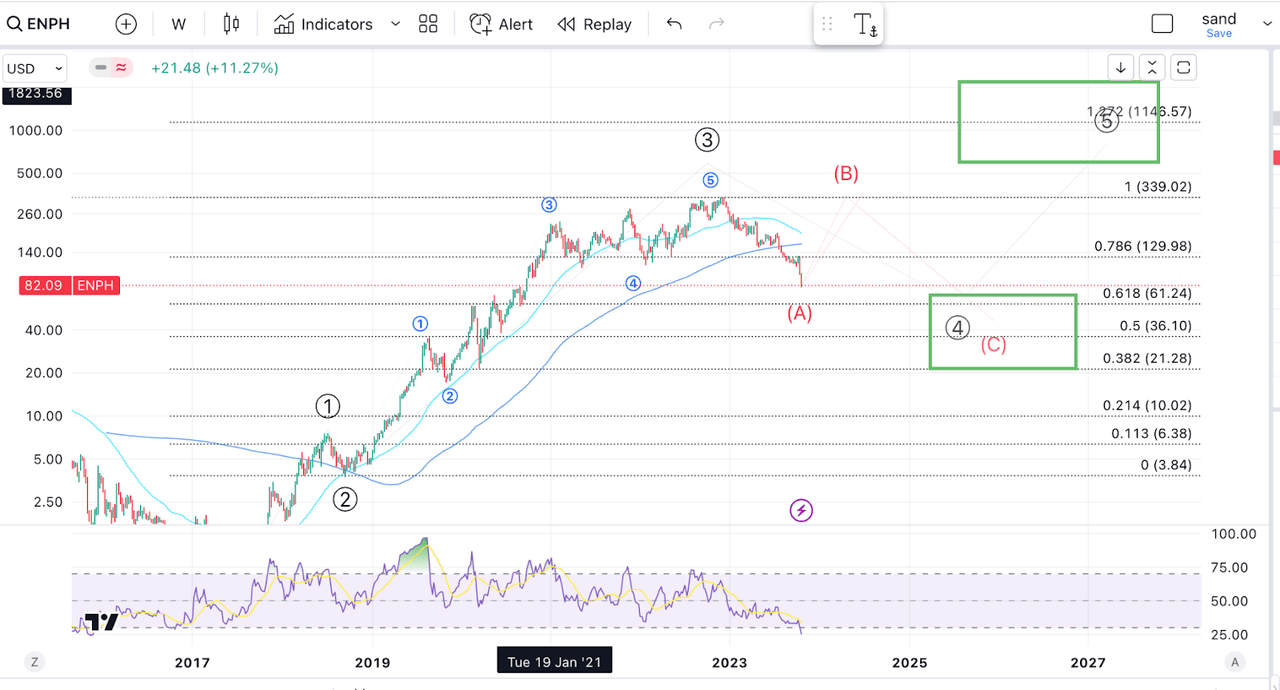
Task: Select the red (A) wave label
Action: 799,313
